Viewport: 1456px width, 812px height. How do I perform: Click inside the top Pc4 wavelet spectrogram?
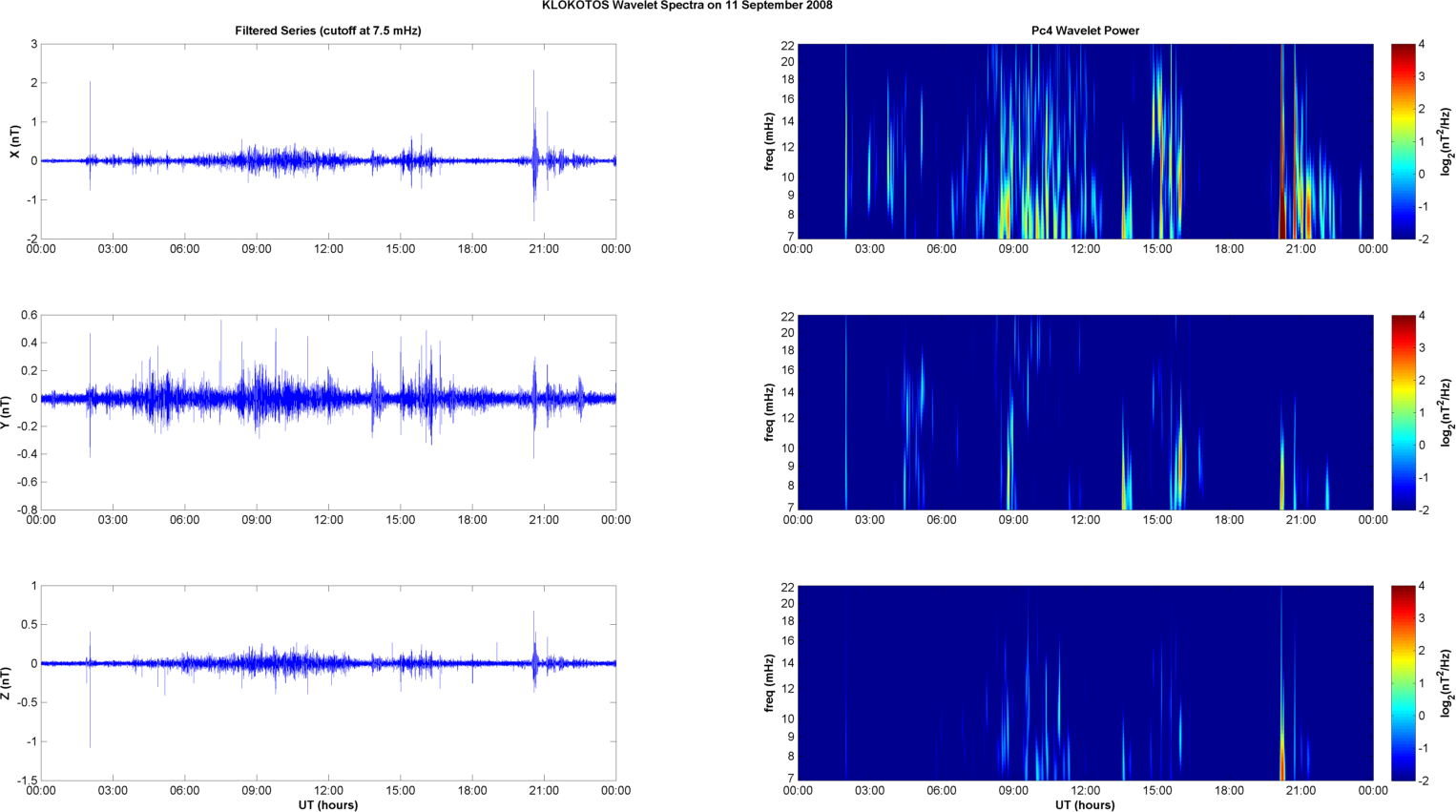tap(1085, 141)
